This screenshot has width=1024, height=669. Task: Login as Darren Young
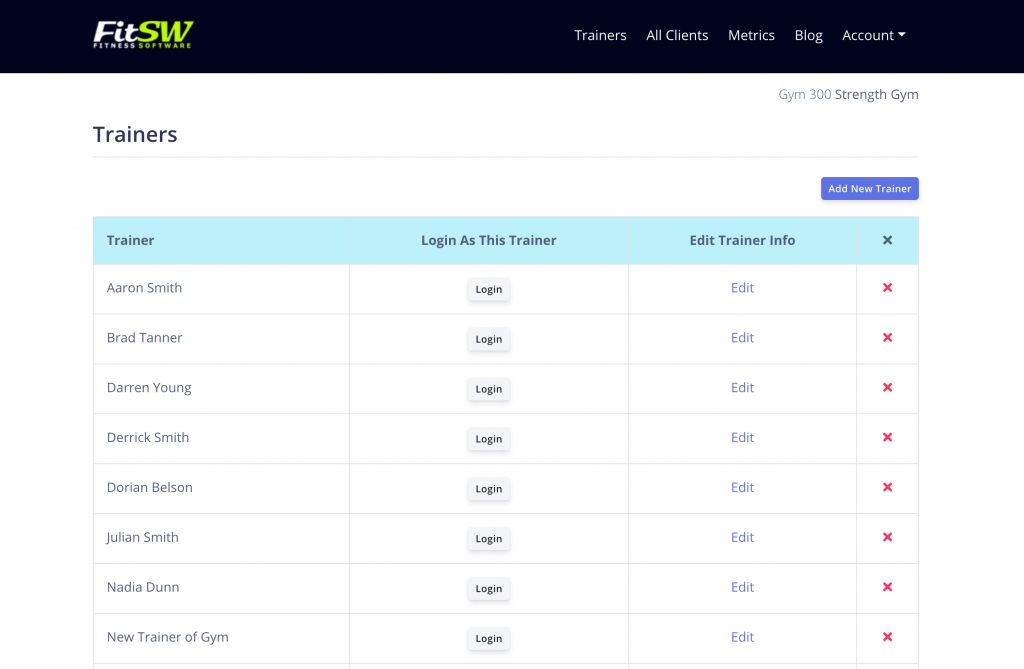[488, 389]
